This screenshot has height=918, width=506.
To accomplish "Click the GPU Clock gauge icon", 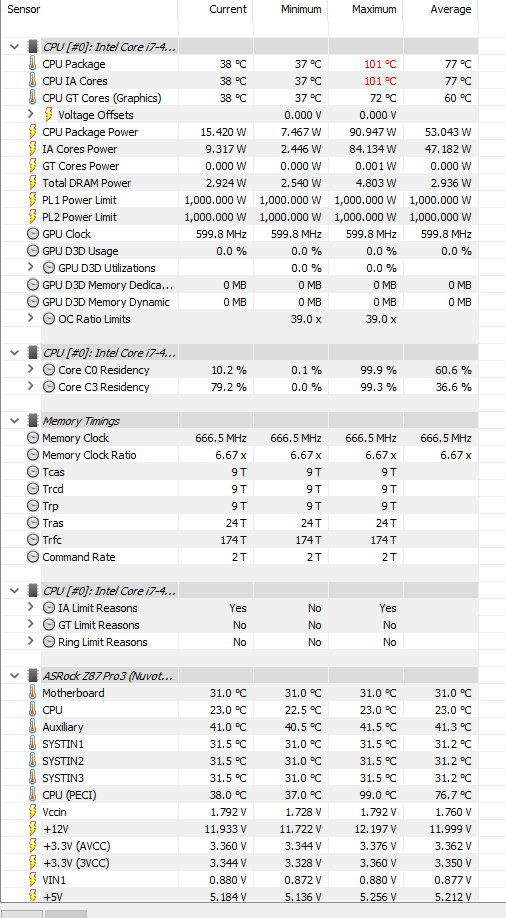I will coord(33,234).
